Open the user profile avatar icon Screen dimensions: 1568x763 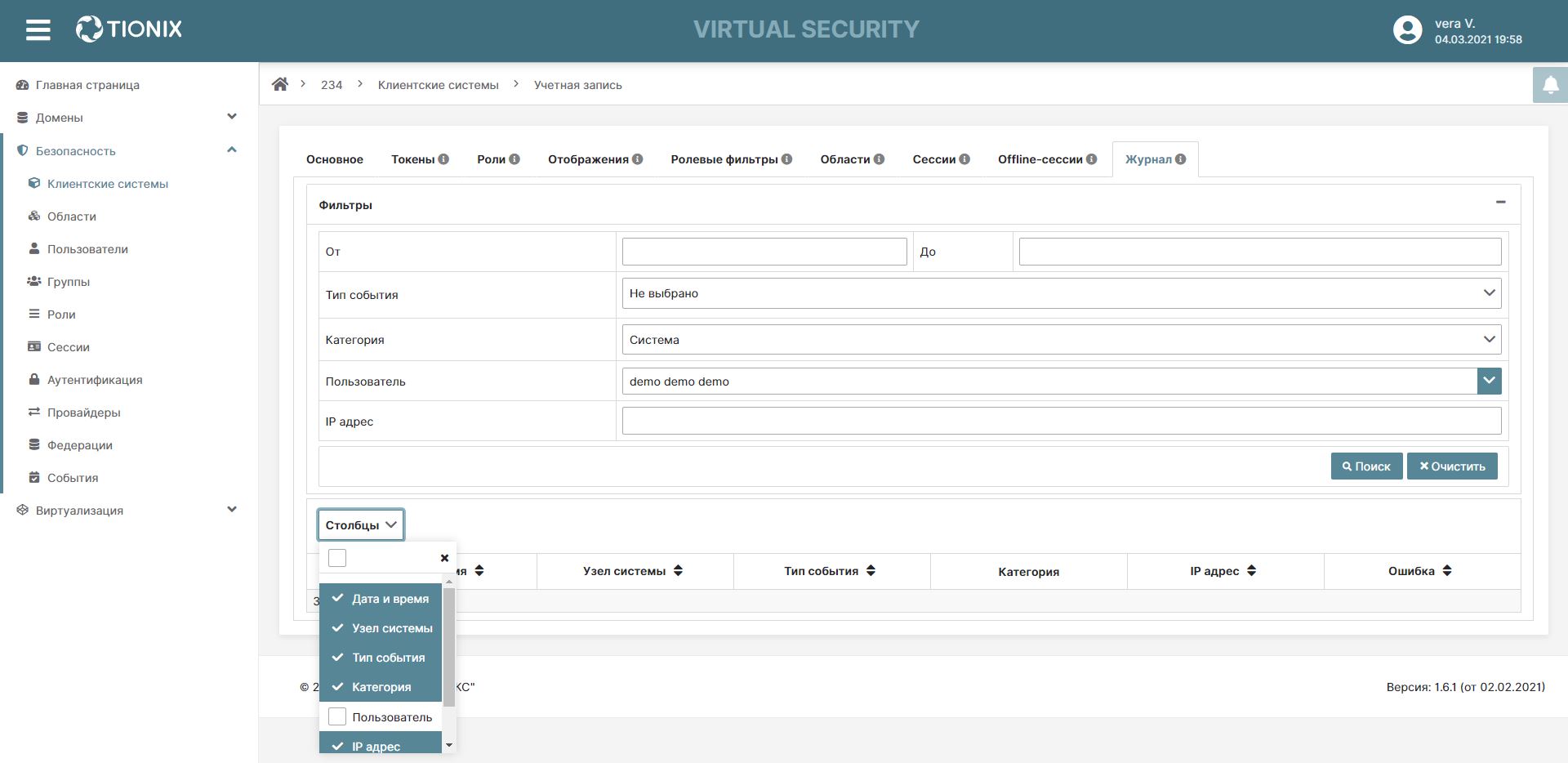tap(1407, 30)
